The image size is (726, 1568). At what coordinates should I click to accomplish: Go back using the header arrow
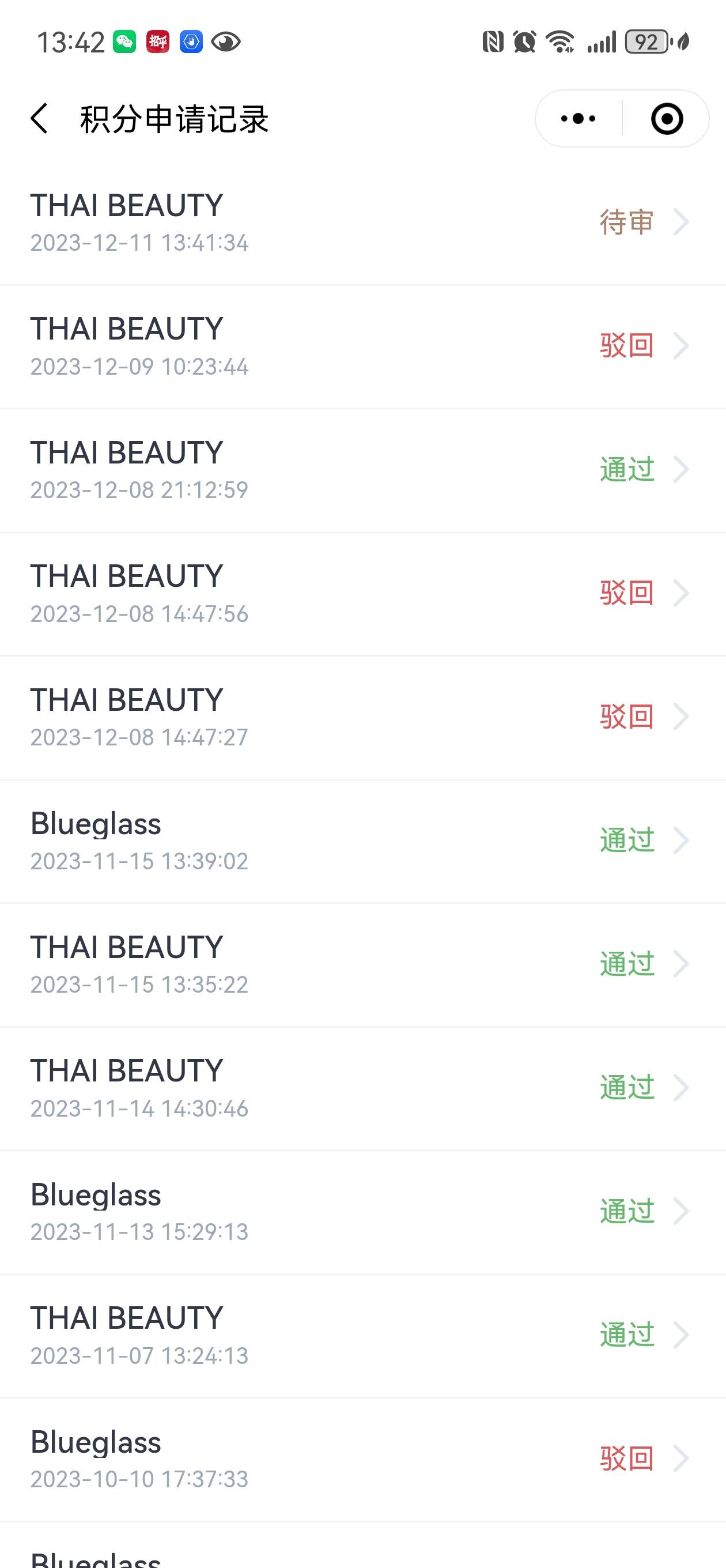click(x=39, y=118)
